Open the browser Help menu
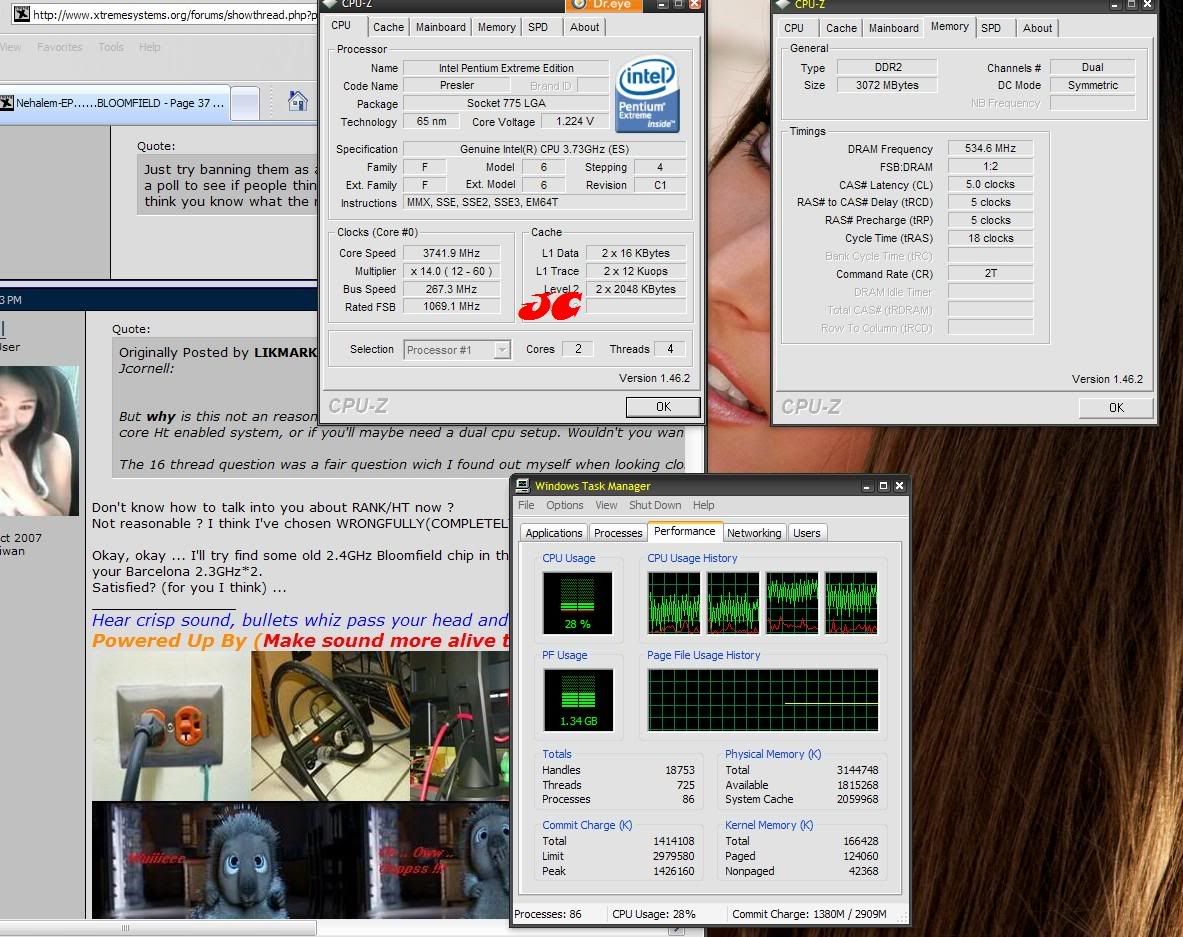 click(149, 47)
